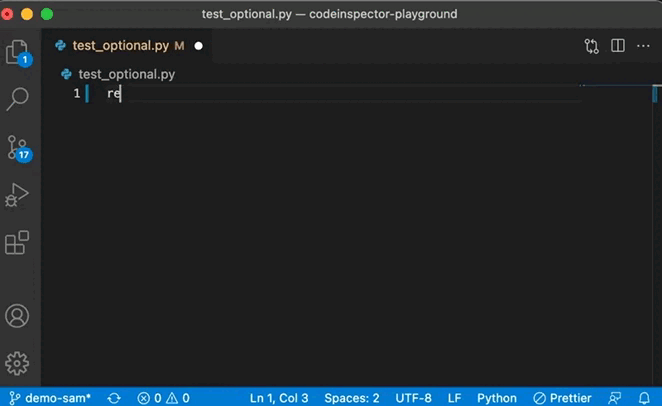This screenshot has width=662, height=406.
Task: Open the Extensions view icon
Action: 18,242
